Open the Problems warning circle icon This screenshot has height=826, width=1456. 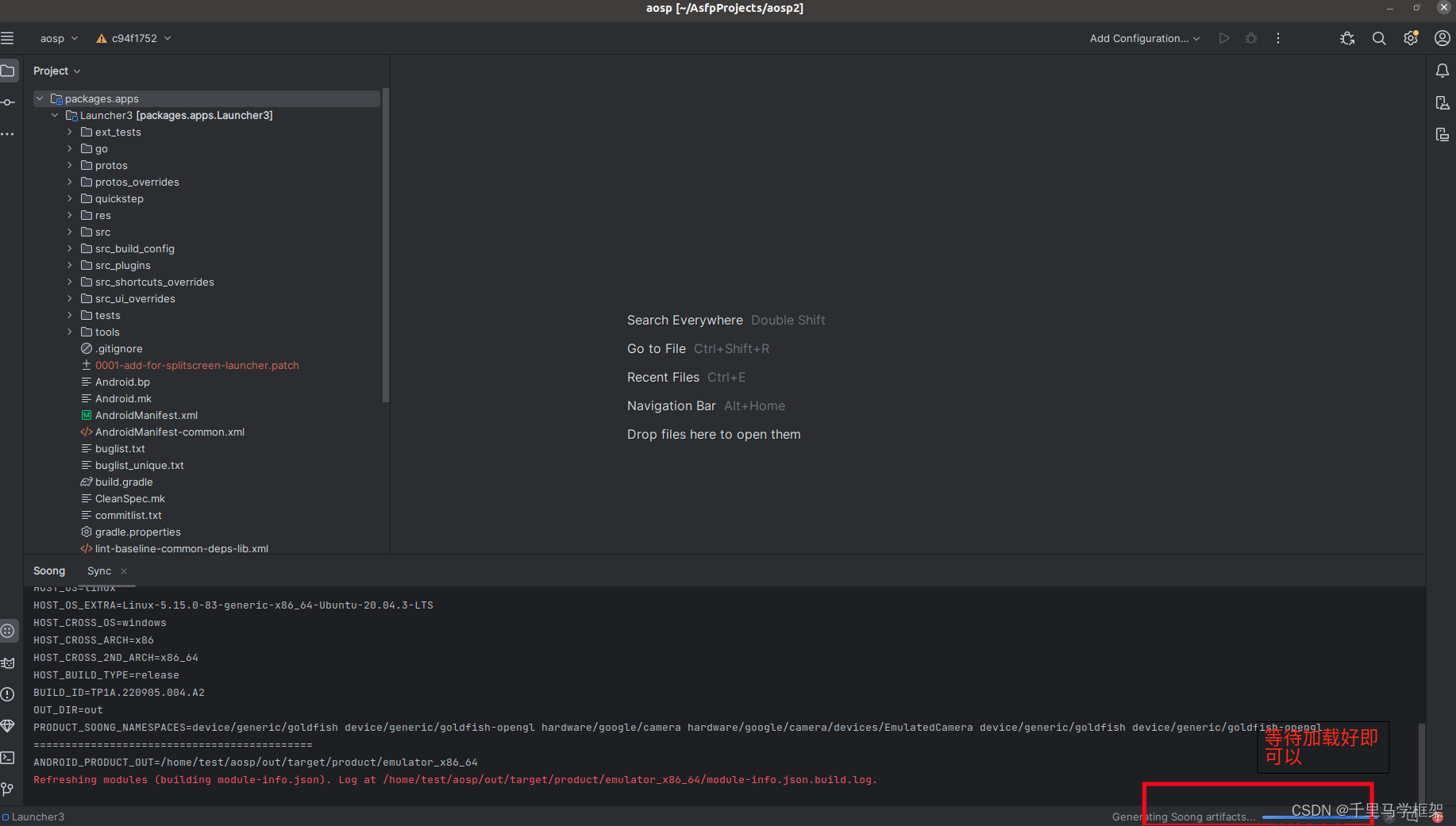8,694
